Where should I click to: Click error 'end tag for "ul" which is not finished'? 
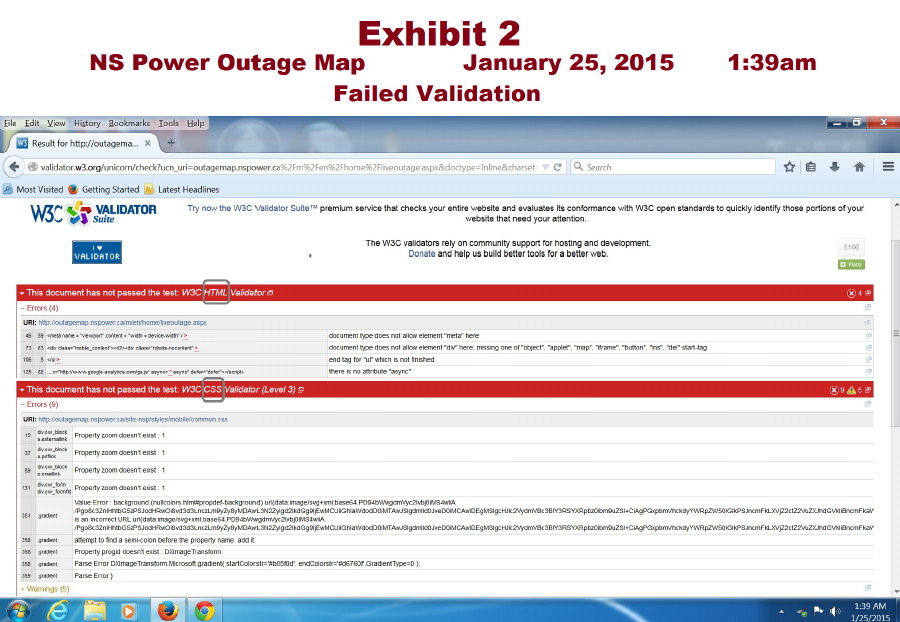pos(381,360)
